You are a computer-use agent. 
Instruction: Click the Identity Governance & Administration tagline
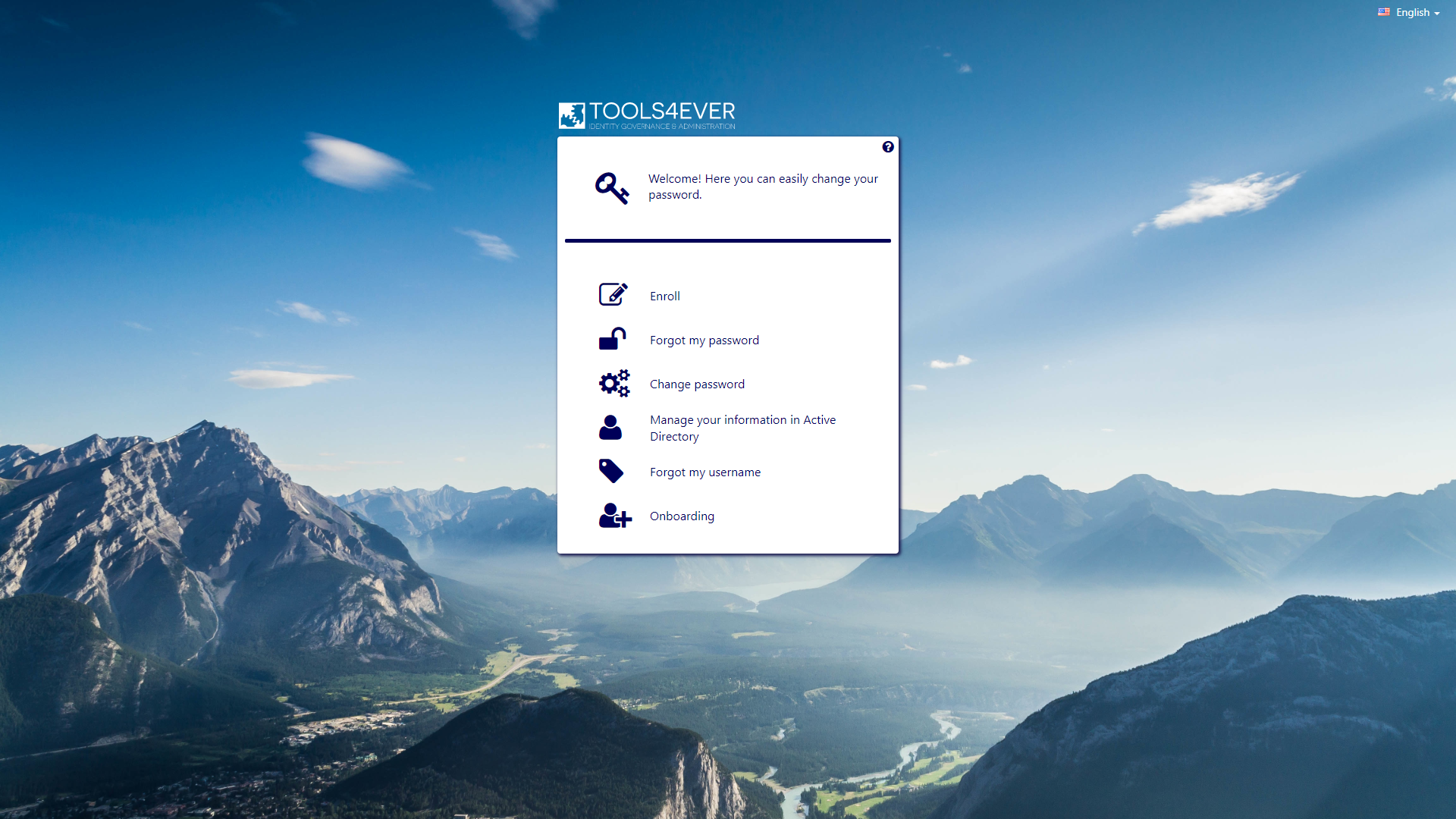[661, 127]
